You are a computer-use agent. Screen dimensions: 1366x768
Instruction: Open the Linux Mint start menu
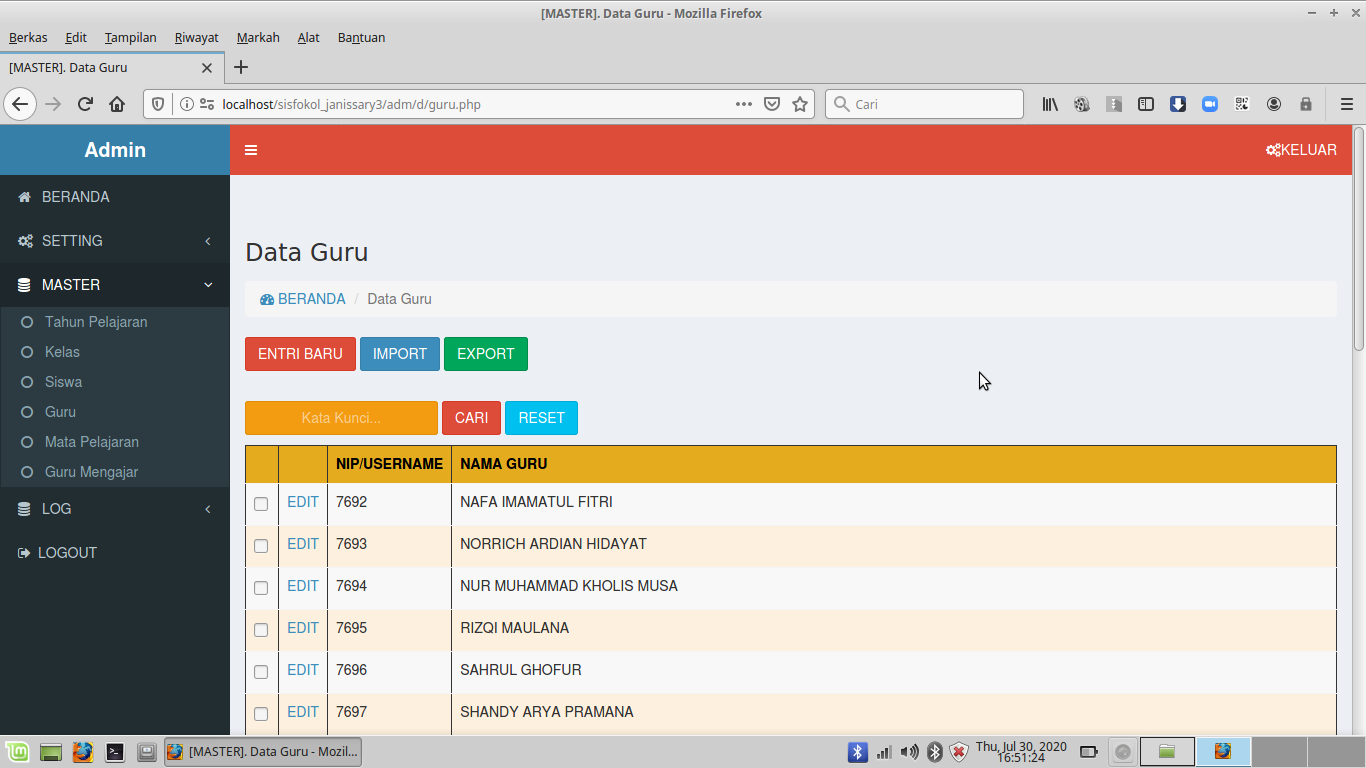pos(17,751)
